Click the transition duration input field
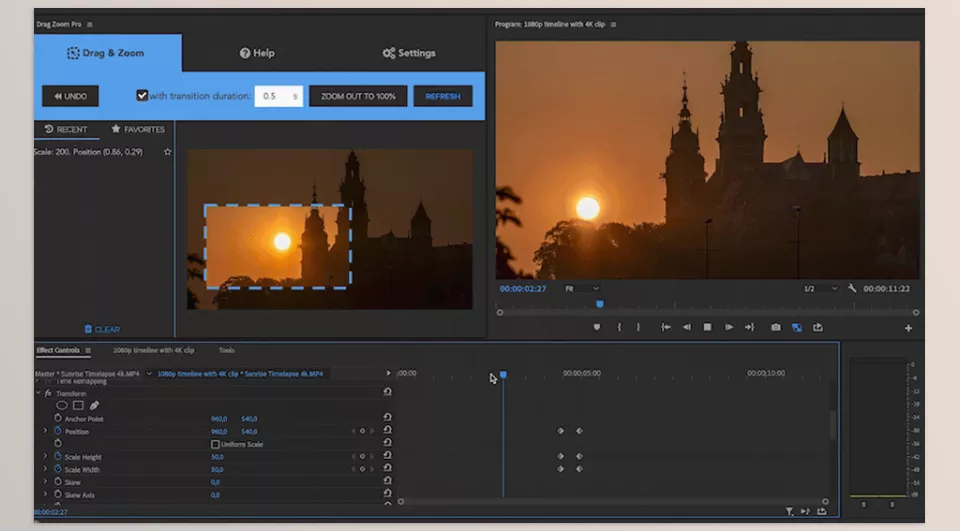 279,96
